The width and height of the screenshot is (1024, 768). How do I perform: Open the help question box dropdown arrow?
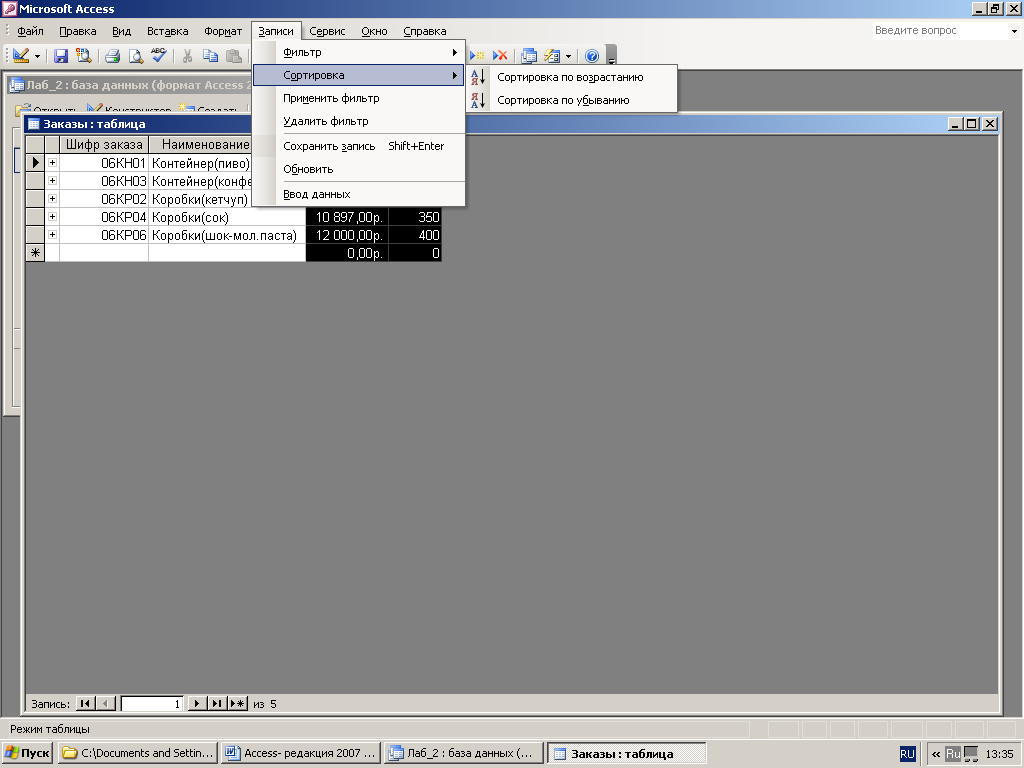coord(1014,31)
